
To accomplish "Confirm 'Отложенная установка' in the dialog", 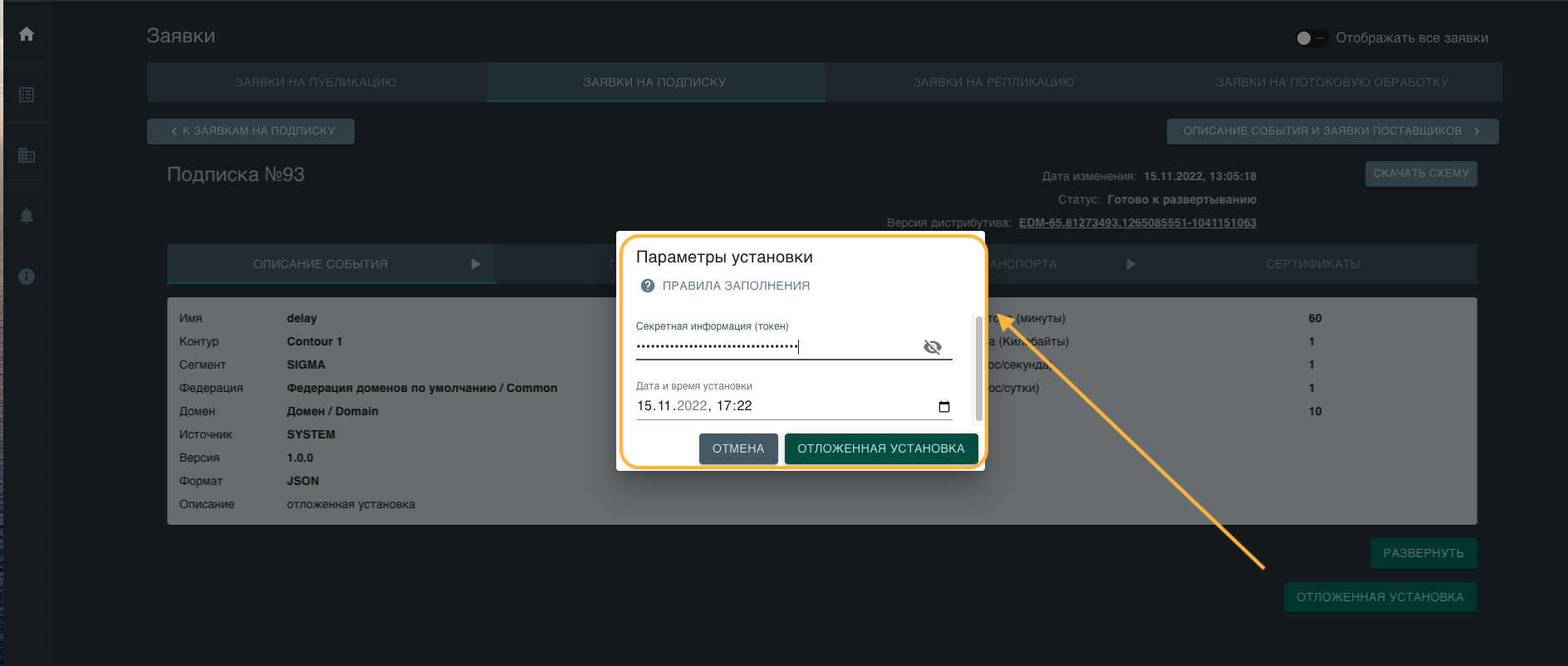I will 880,448.
